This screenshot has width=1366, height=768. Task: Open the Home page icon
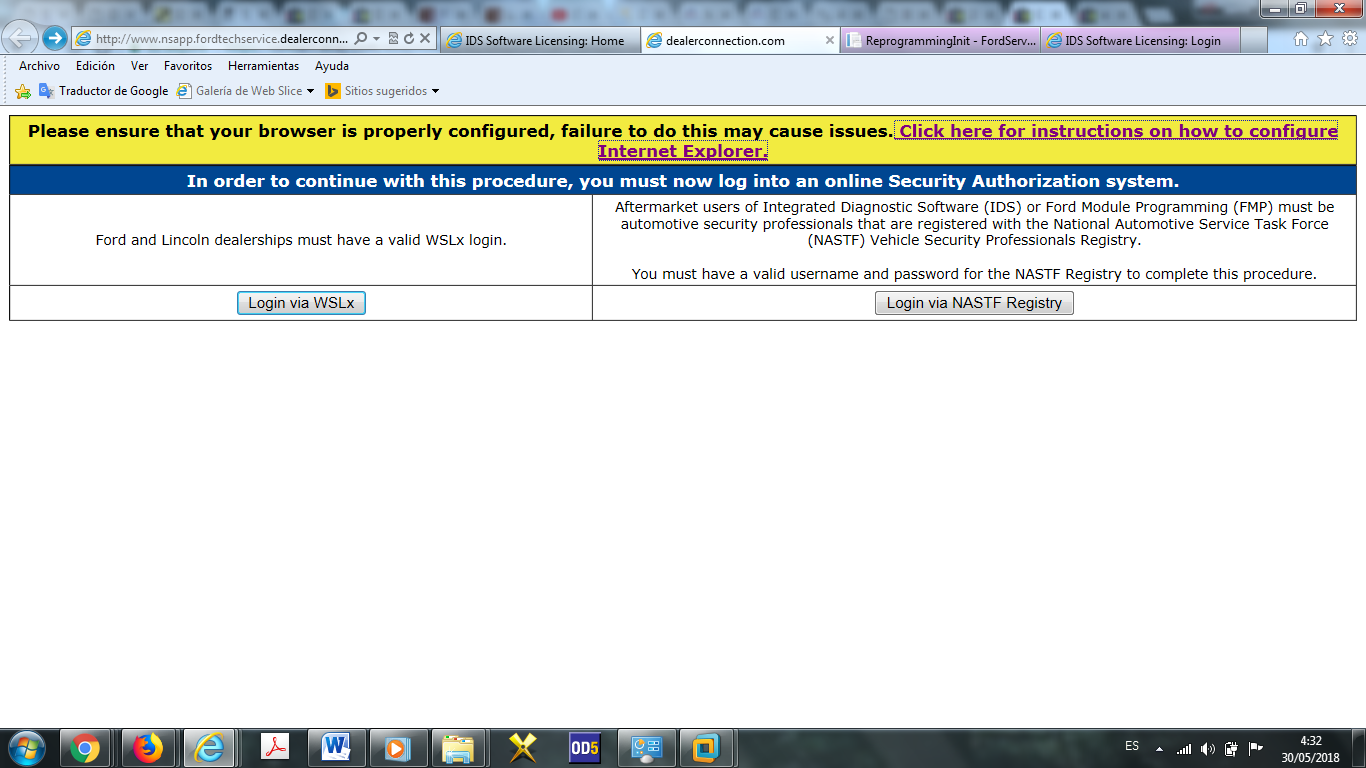[1301, 39]
